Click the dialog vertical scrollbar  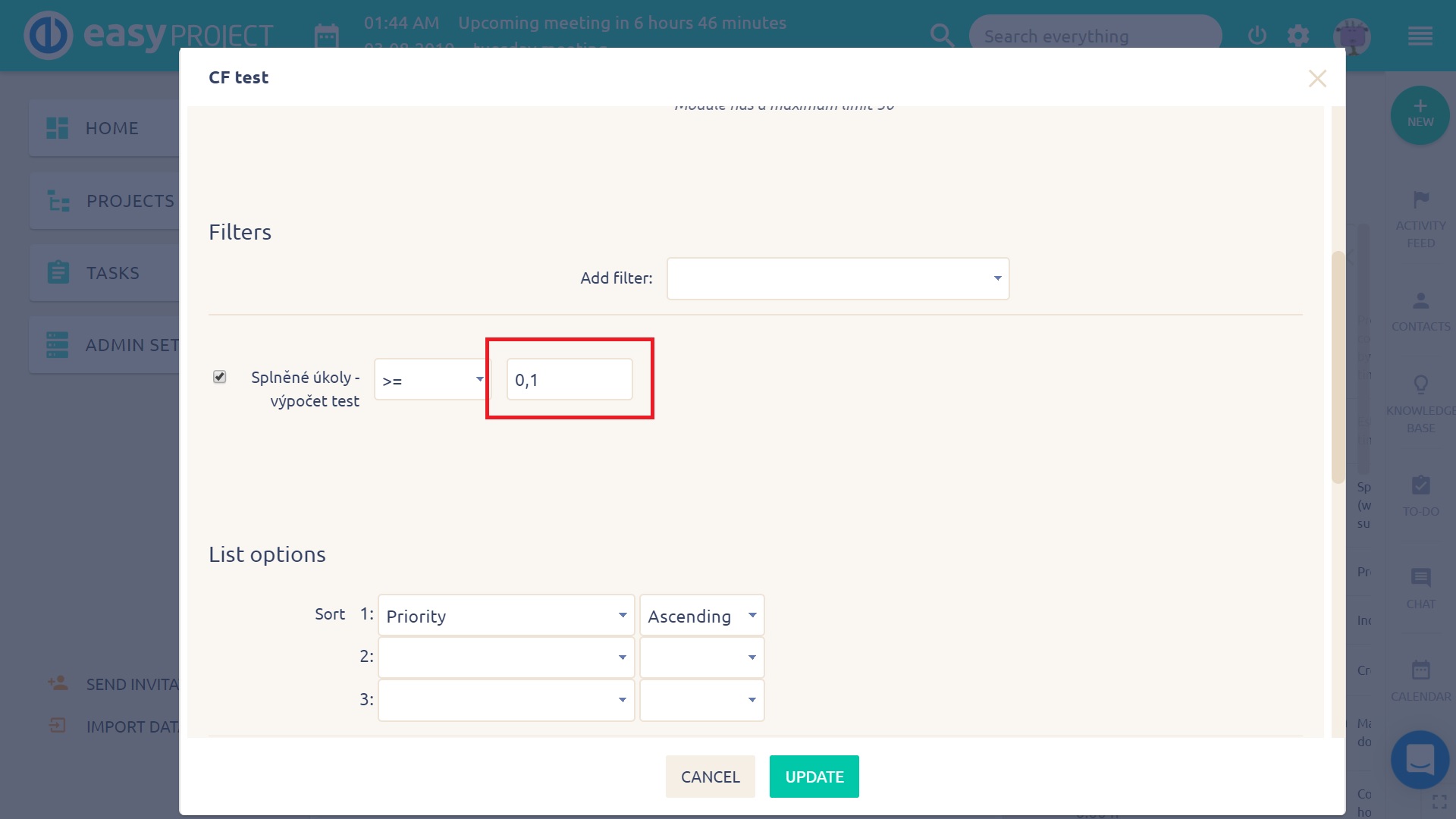[x=1338, y=368]
